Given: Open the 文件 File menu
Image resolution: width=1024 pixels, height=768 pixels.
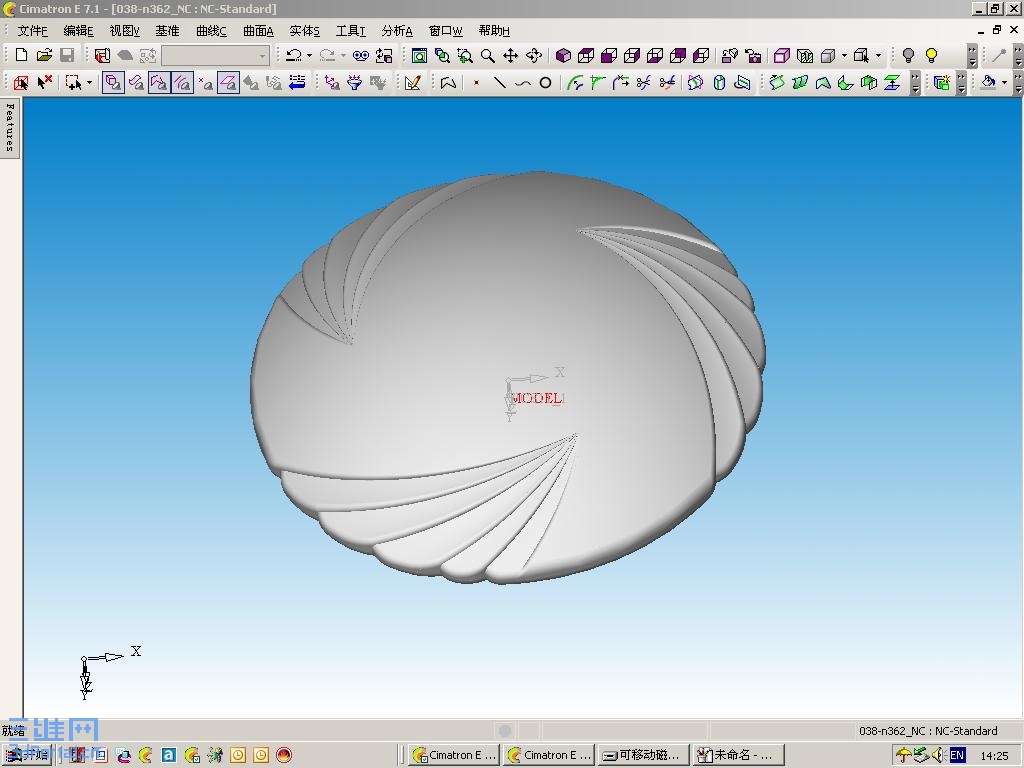Looking at the screenshot, I should [33, 31].
